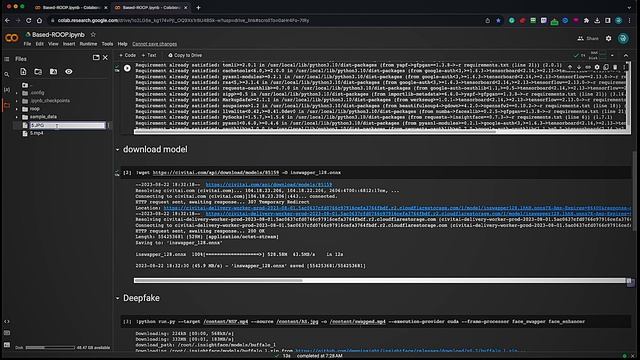Delete cell with trash icon
The image size is (640, 360).
pyautogui.click(x=615, y=67)
